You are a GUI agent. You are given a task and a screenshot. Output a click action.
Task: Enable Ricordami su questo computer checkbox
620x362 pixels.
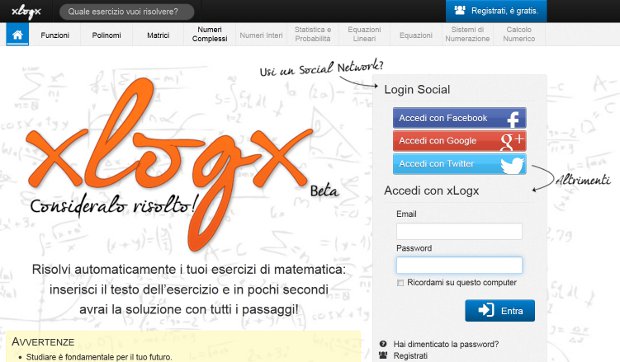pos(400,283)
